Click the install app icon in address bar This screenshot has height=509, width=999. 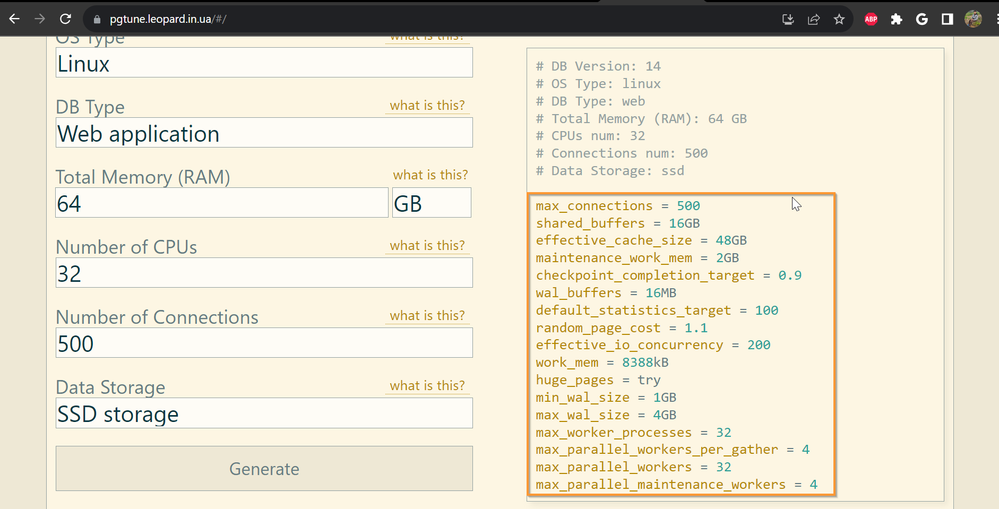(788, 18)
